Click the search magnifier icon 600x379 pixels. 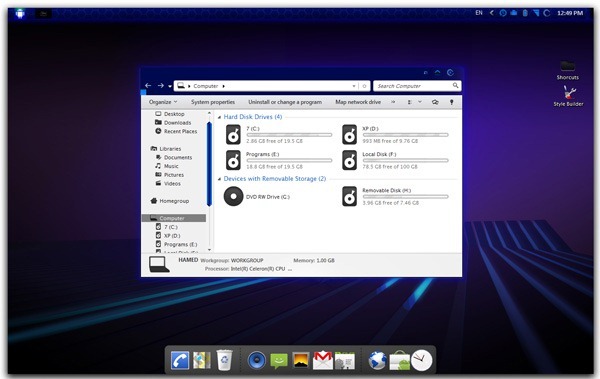455,86
